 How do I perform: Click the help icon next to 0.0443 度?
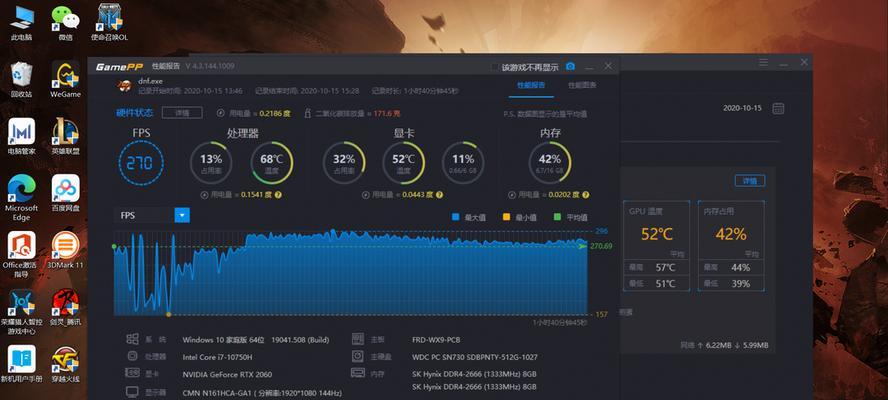tap(439, 195)
